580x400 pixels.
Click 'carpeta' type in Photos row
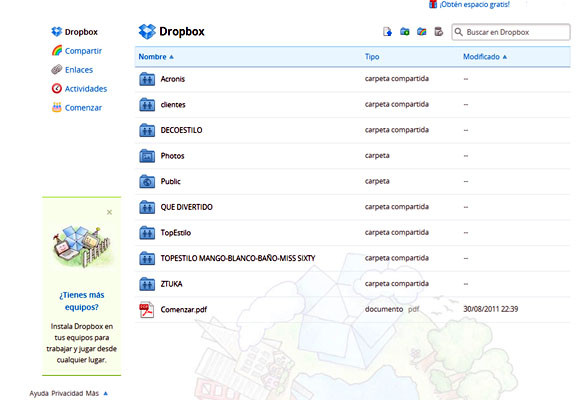tap(377, 155)
